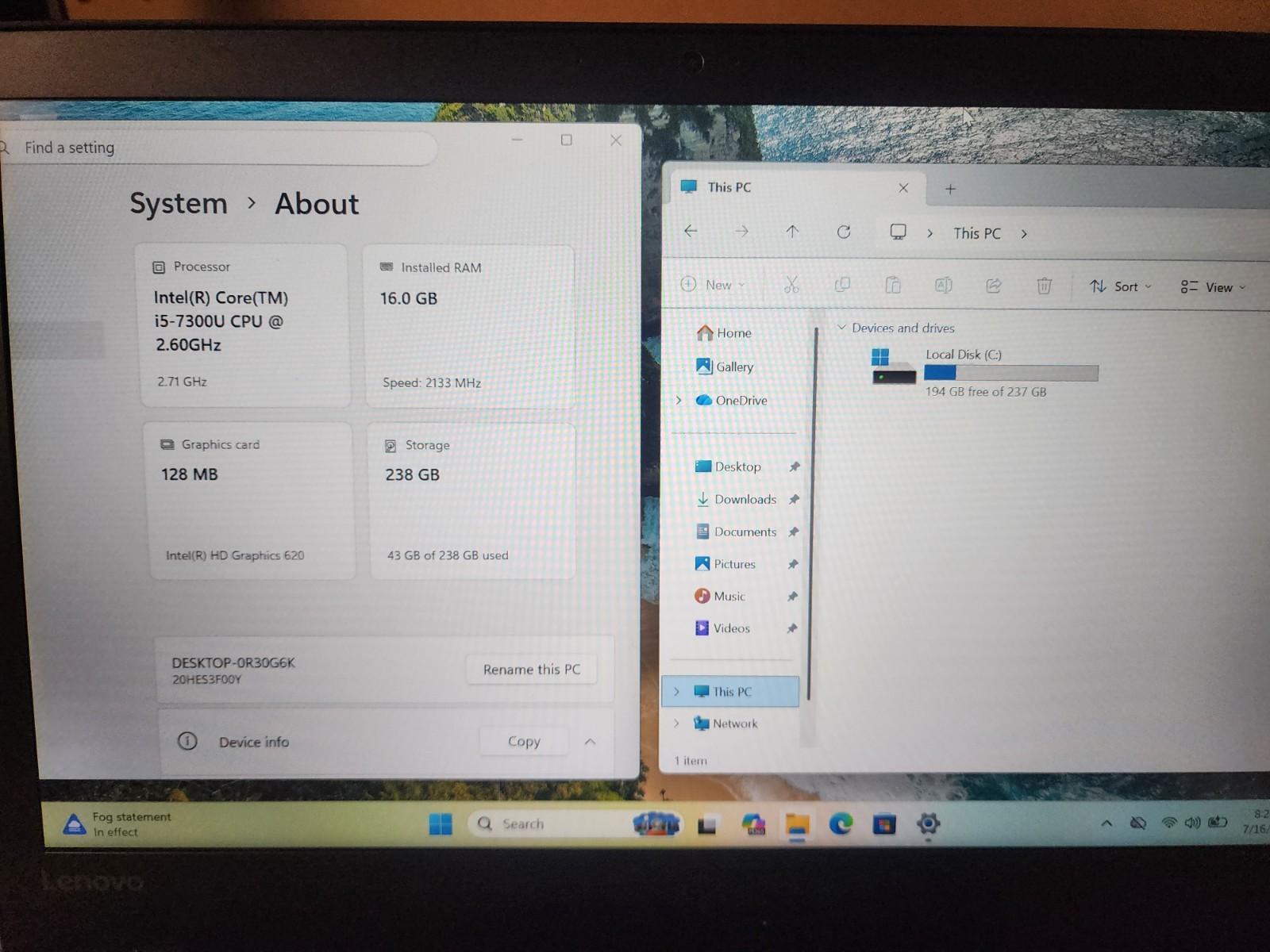
Task: Click the Rename this PC button
Action: (532, 669)
